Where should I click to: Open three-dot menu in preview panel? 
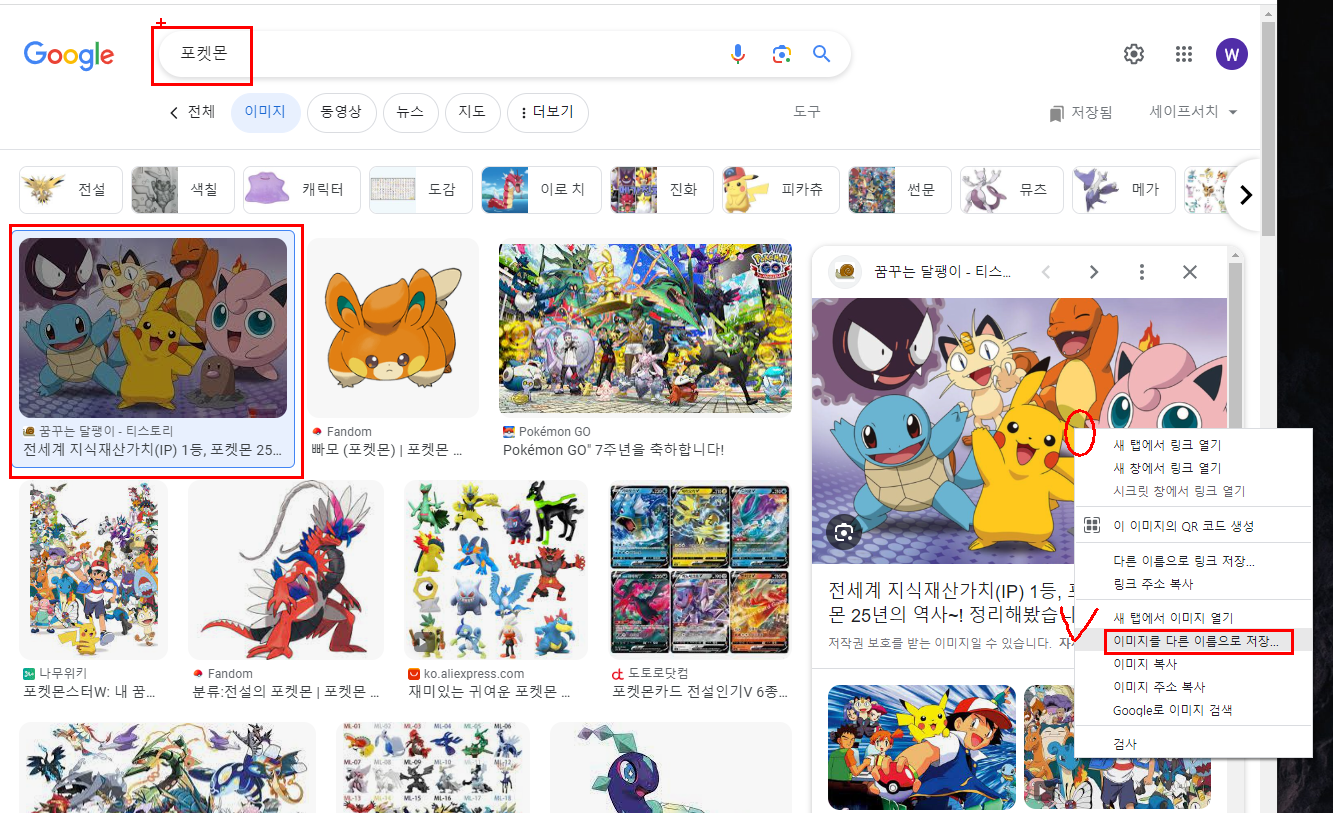point(1142,272)
